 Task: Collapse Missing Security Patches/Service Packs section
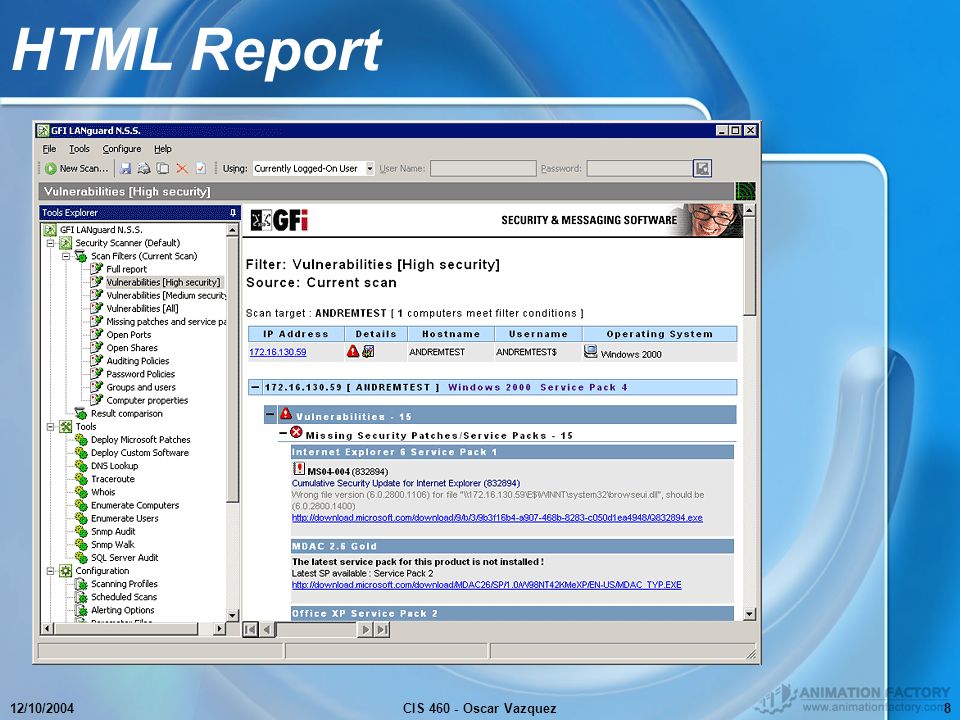[283, 433]
